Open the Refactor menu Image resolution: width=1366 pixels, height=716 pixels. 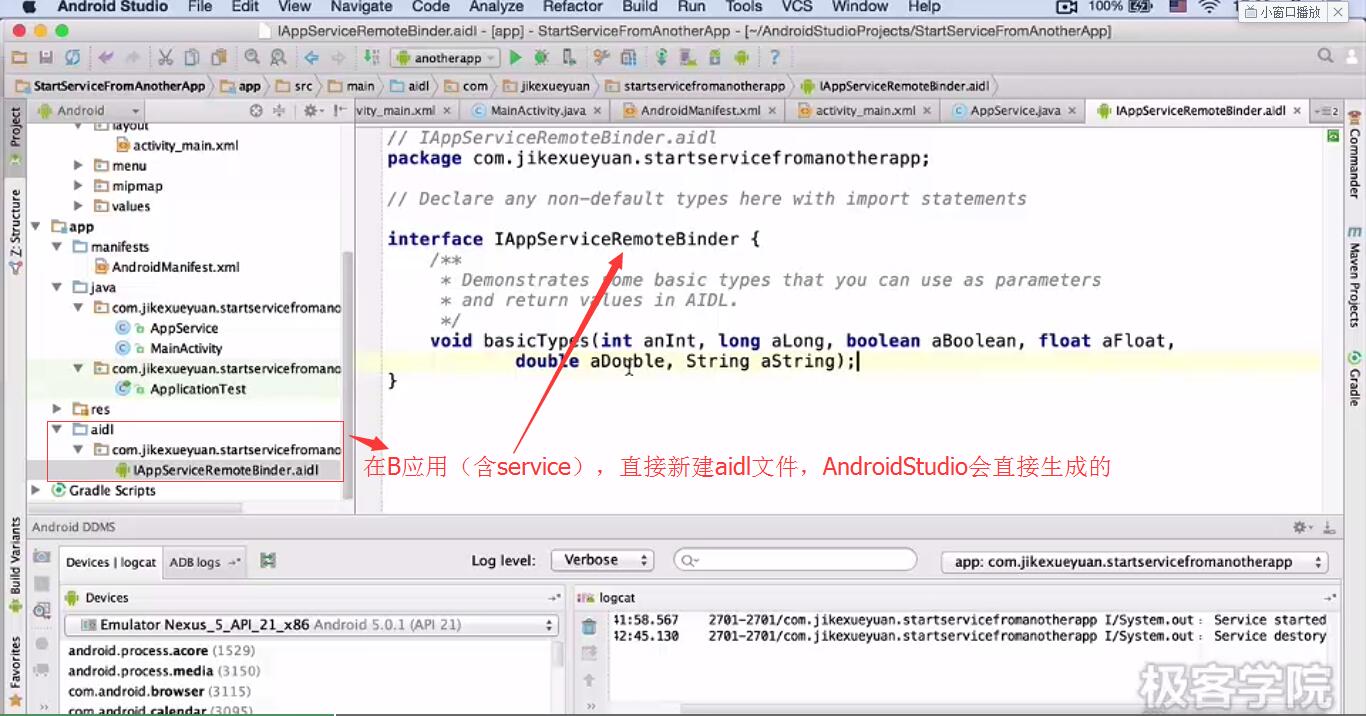pyautogui.click(x=573, y=7)
